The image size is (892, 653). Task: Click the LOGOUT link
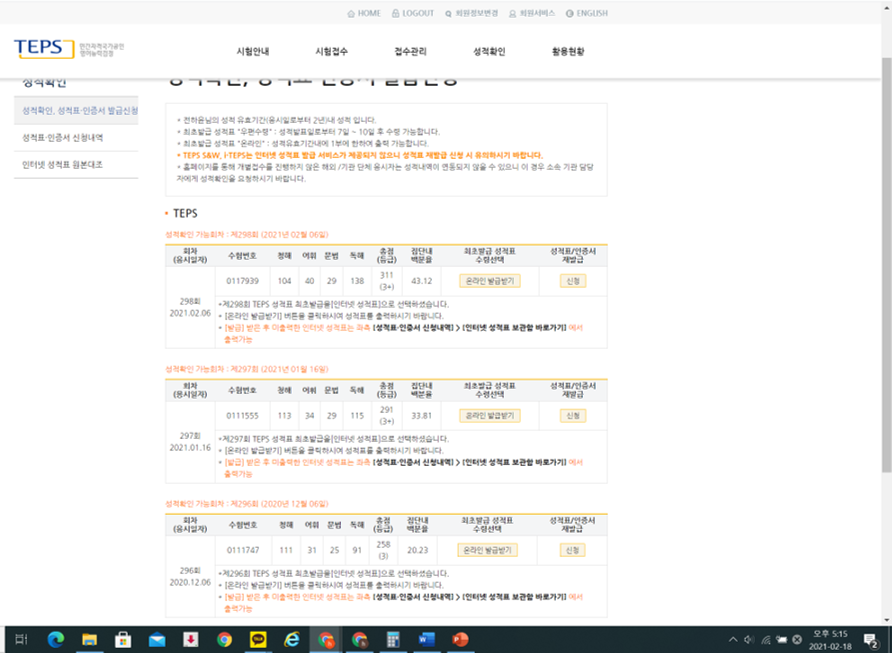pyautogui.click(x=412, y=13)
